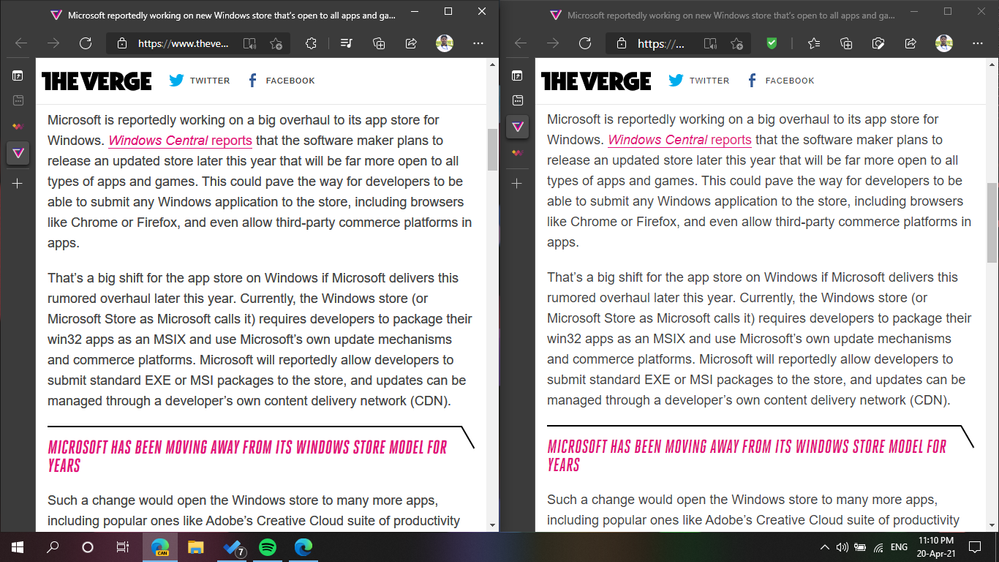Show hidden system tray icons
This screenshot has height=562, width=999.
(824, 547)
